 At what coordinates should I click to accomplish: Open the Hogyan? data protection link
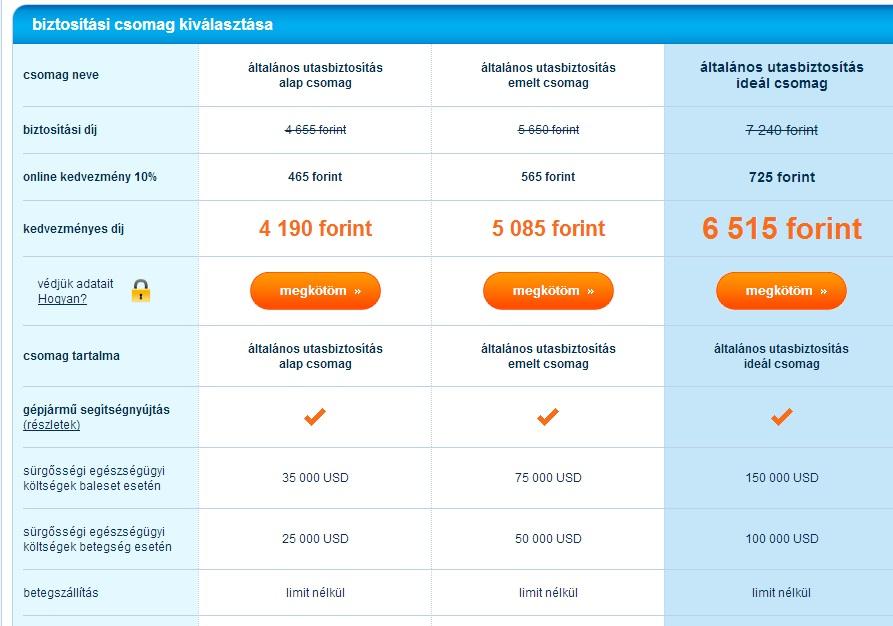tap(62, 299)
